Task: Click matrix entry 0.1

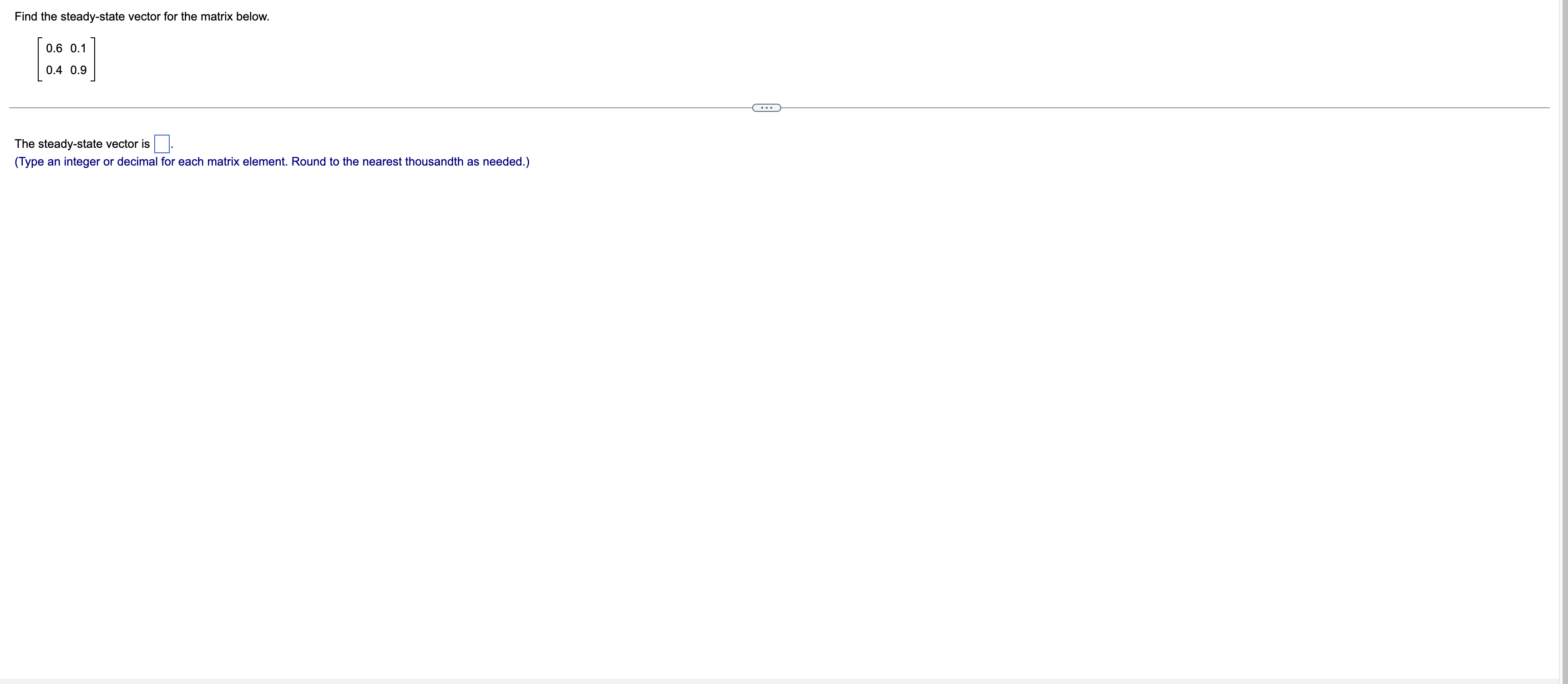Action: (79, 48)
